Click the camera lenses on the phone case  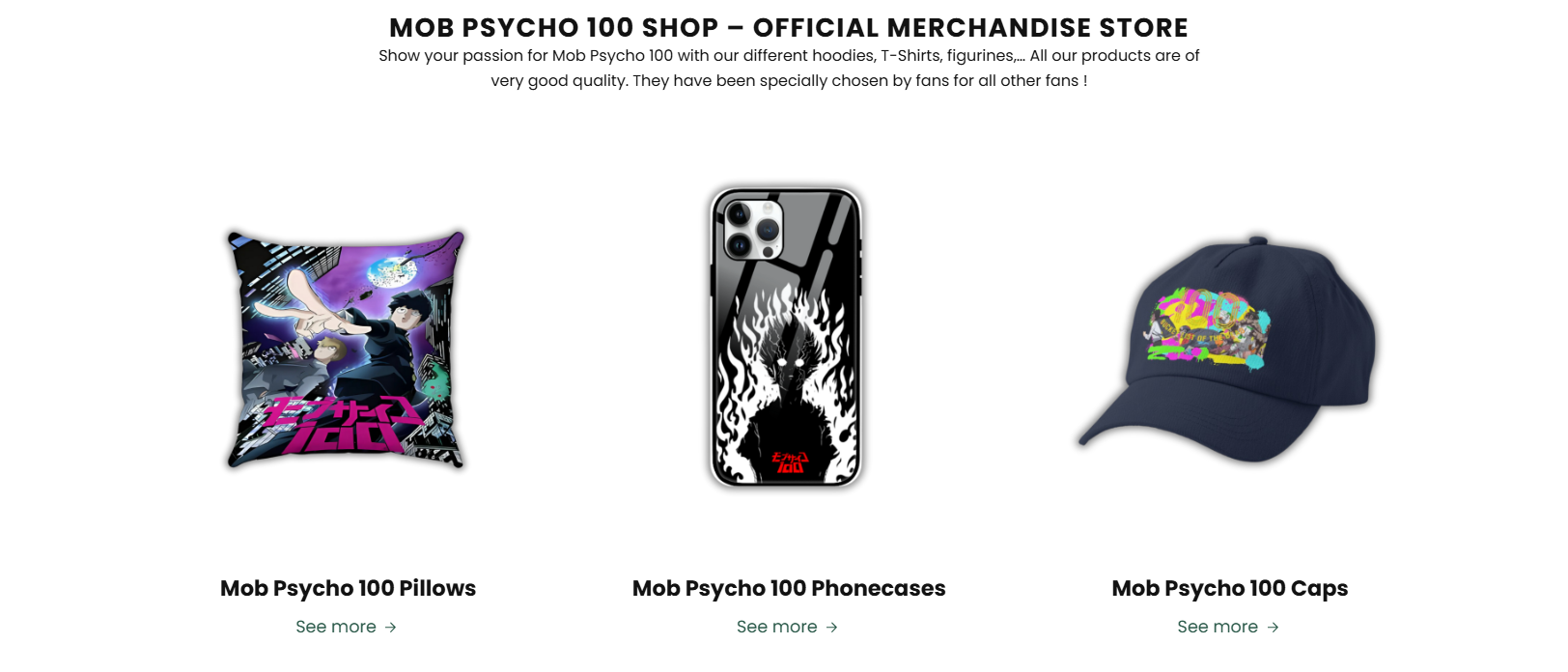click(753, 230)
